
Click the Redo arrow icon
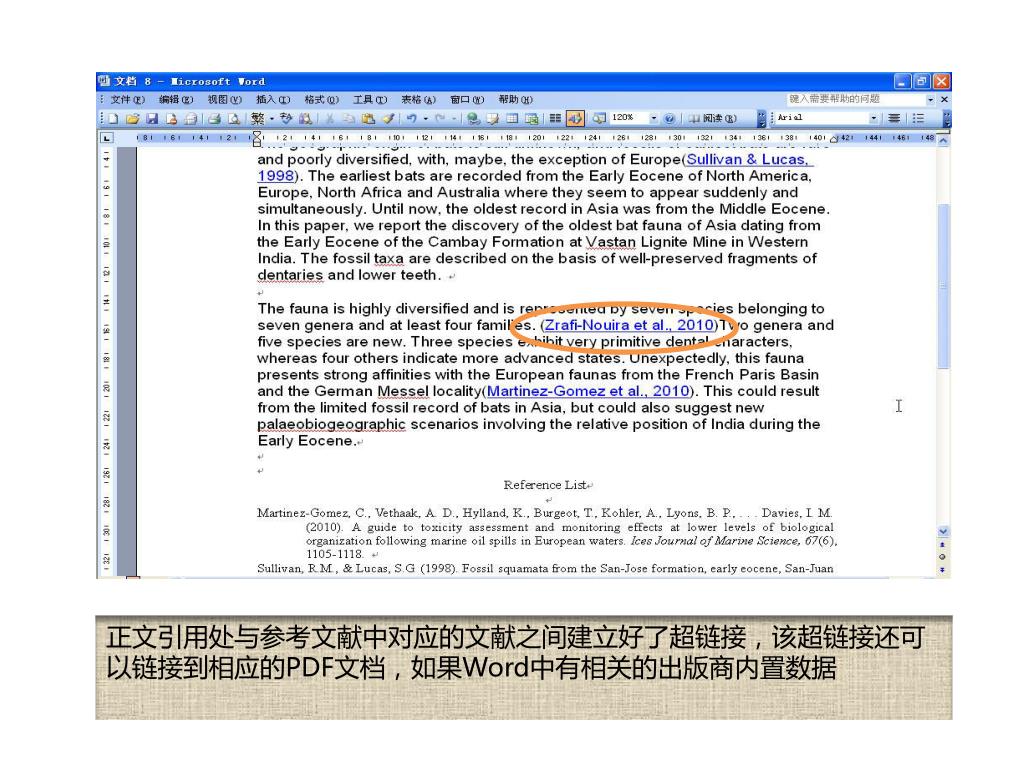(x=440, y=119)
